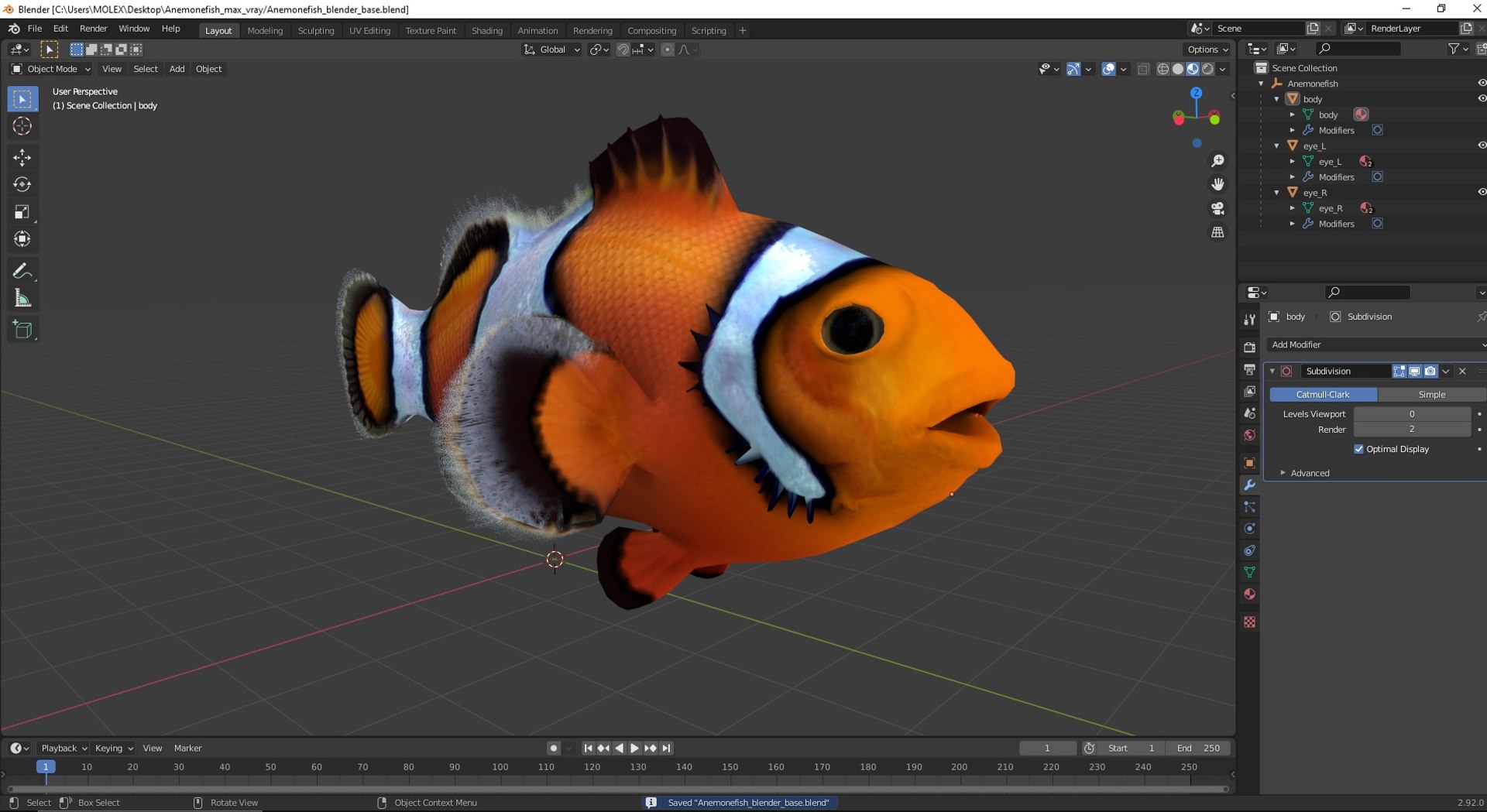Image resolution: width=1487 pixels, height=812 pixels.
Task: Open the Object Mode dropdown
Action: pyautogui.click(x=51, y=69)
